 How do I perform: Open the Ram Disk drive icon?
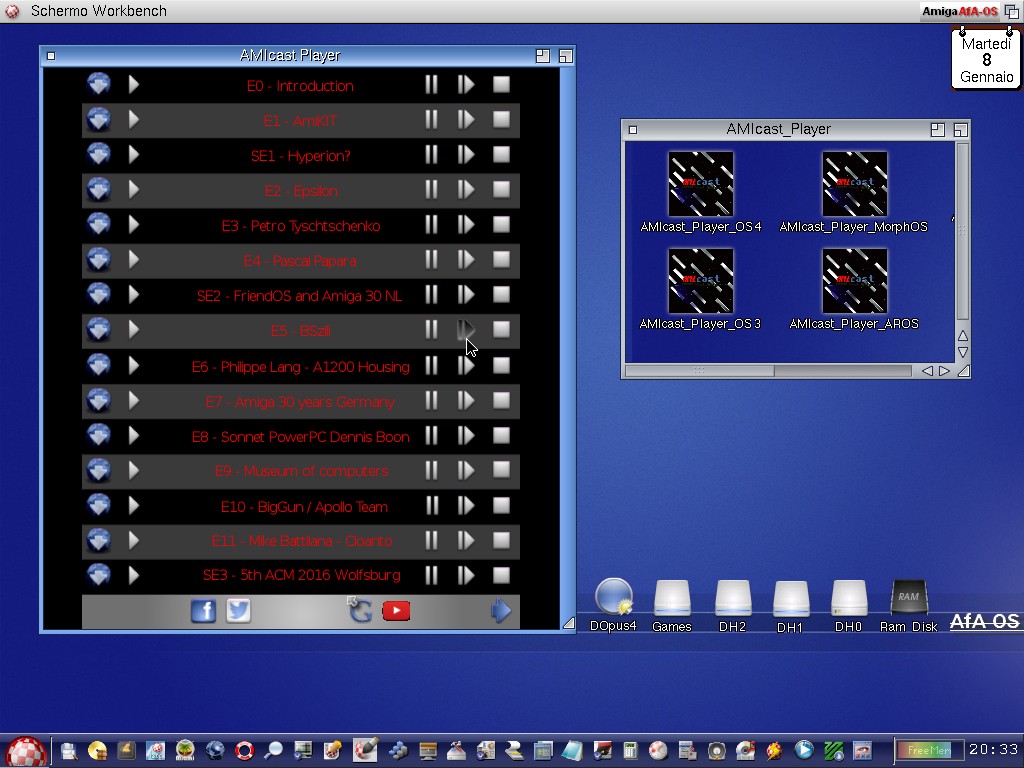point(908,600)
